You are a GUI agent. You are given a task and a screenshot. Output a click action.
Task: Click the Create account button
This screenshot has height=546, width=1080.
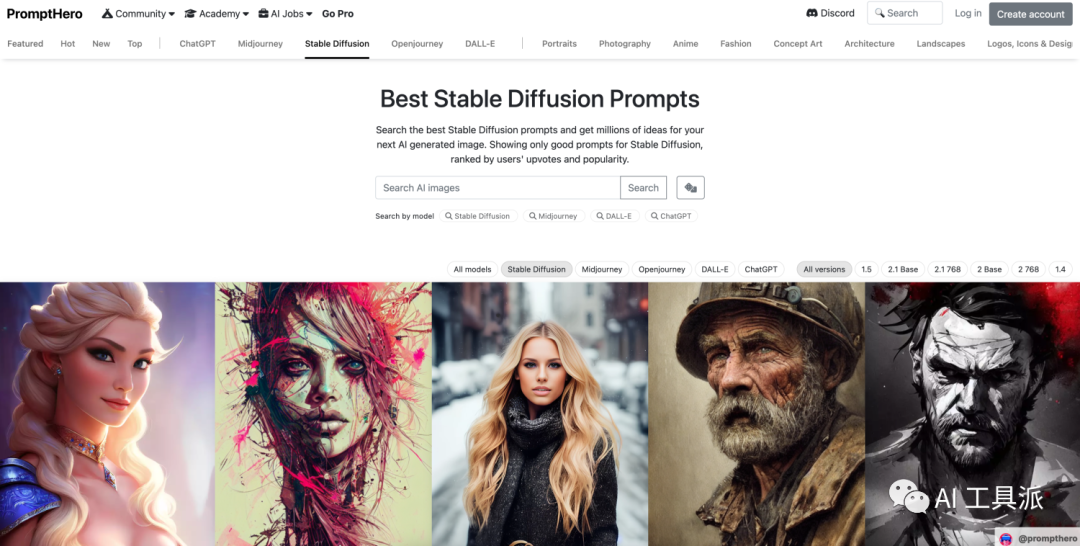click(x=1030, y=14)
